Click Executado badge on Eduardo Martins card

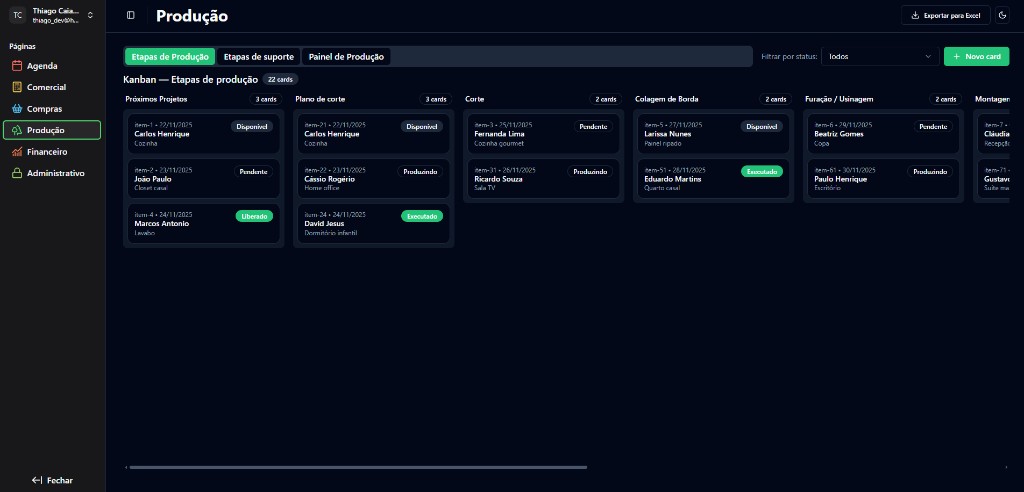pos(761,171)
